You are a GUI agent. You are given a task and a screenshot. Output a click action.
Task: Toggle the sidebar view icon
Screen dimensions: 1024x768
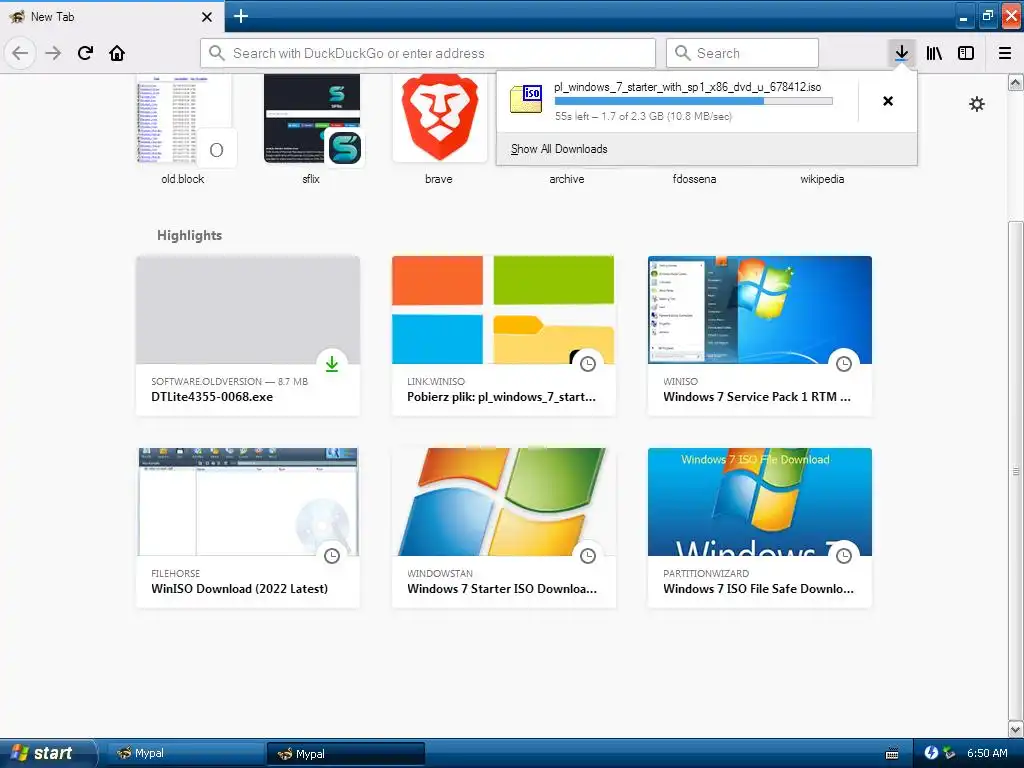click(966, 53)
